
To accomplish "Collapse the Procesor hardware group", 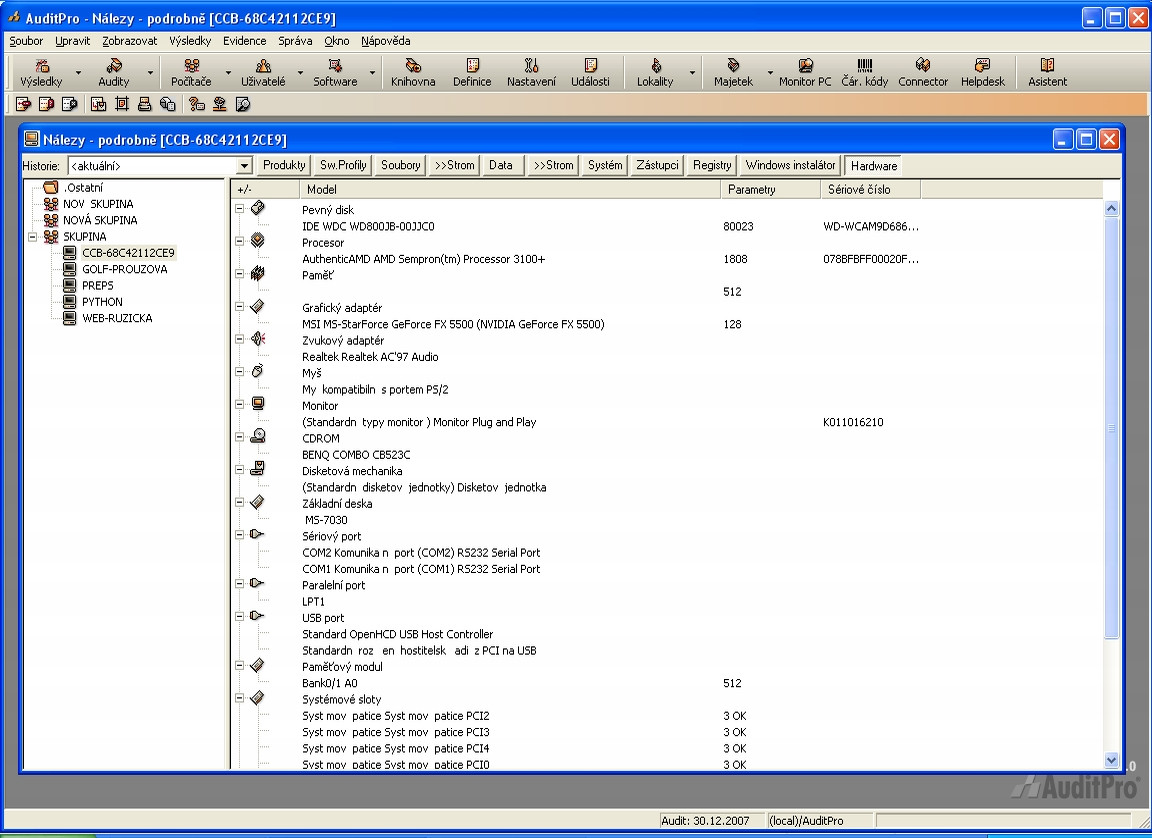I will 240,242.
